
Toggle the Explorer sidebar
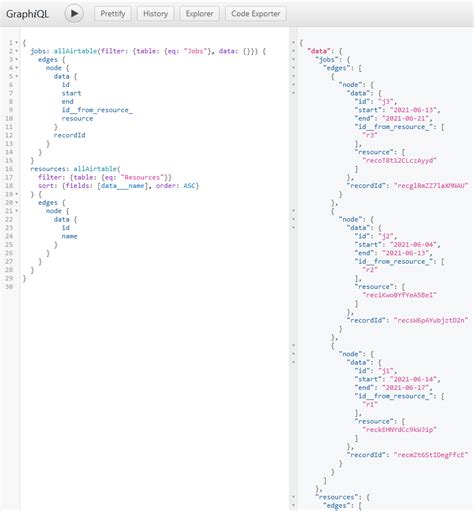click(199, 14)
